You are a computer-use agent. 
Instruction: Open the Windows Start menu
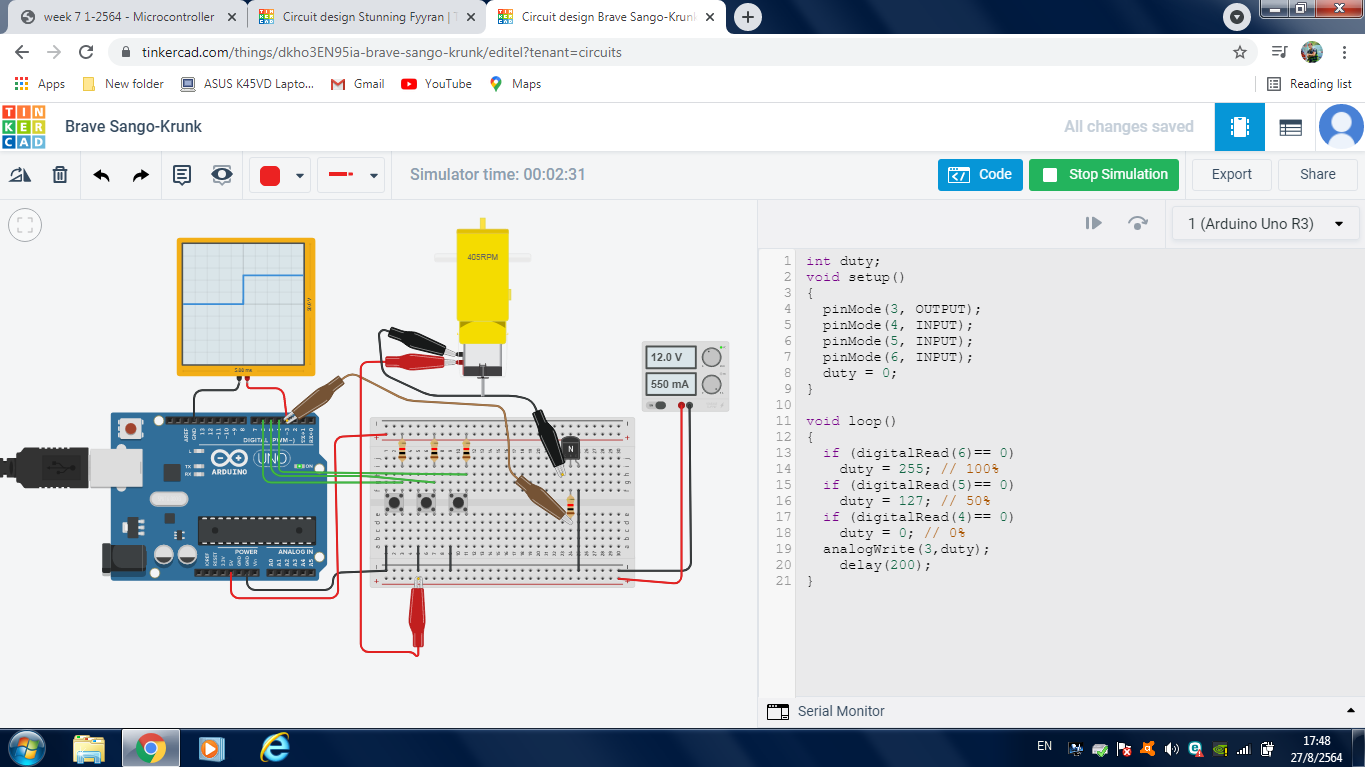25,747
